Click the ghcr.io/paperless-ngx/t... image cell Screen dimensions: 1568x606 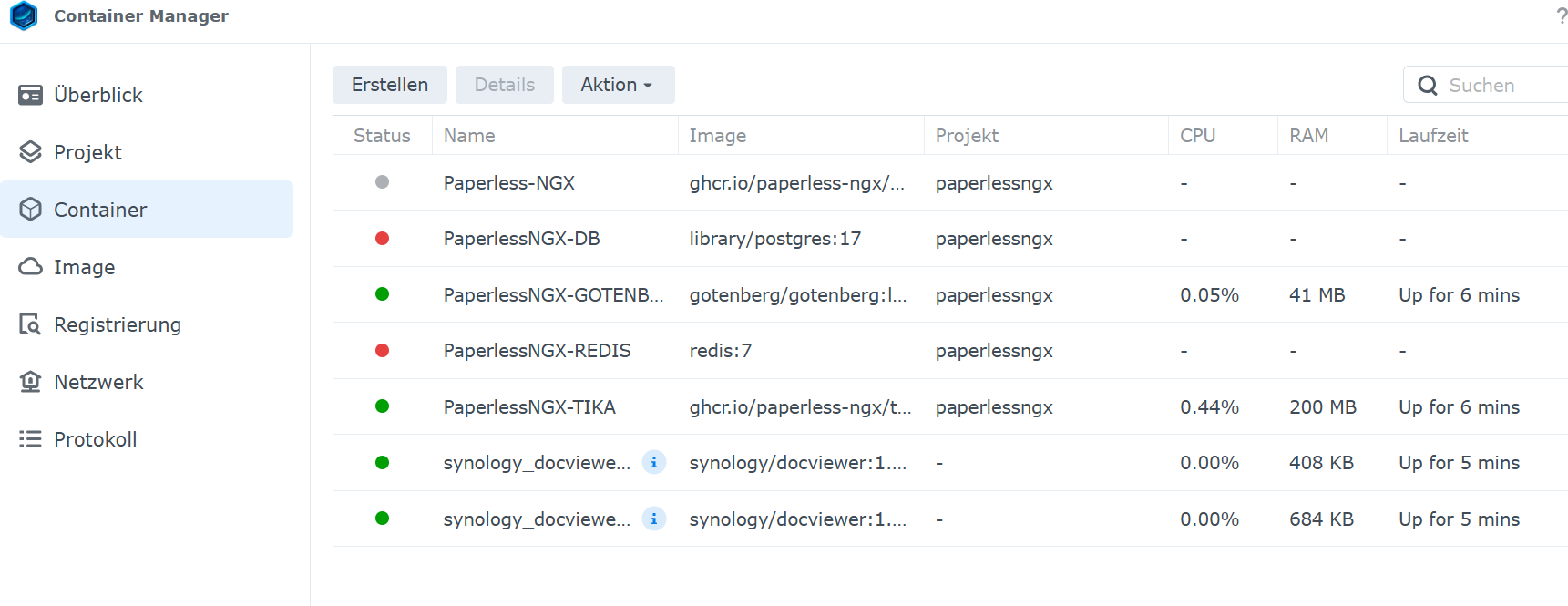click(801, 407)
